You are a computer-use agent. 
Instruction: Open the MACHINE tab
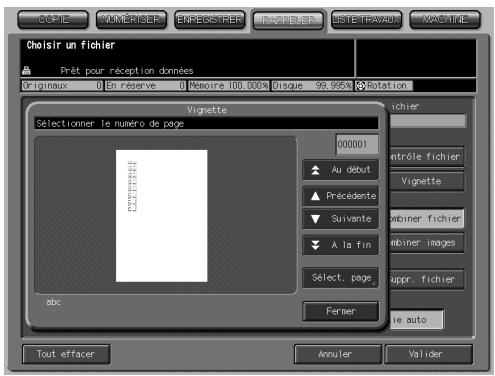445,20
